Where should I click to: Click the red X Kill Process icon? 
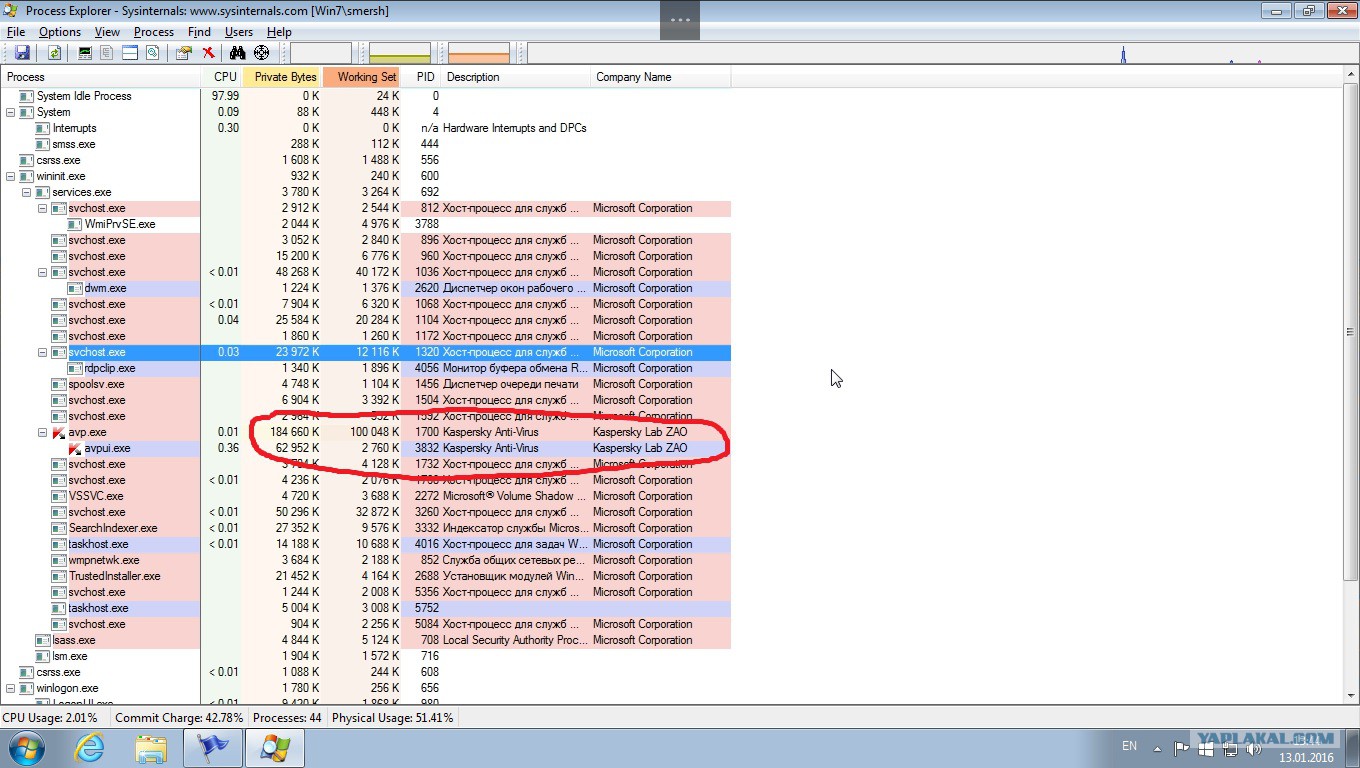[x=208, y=52]
